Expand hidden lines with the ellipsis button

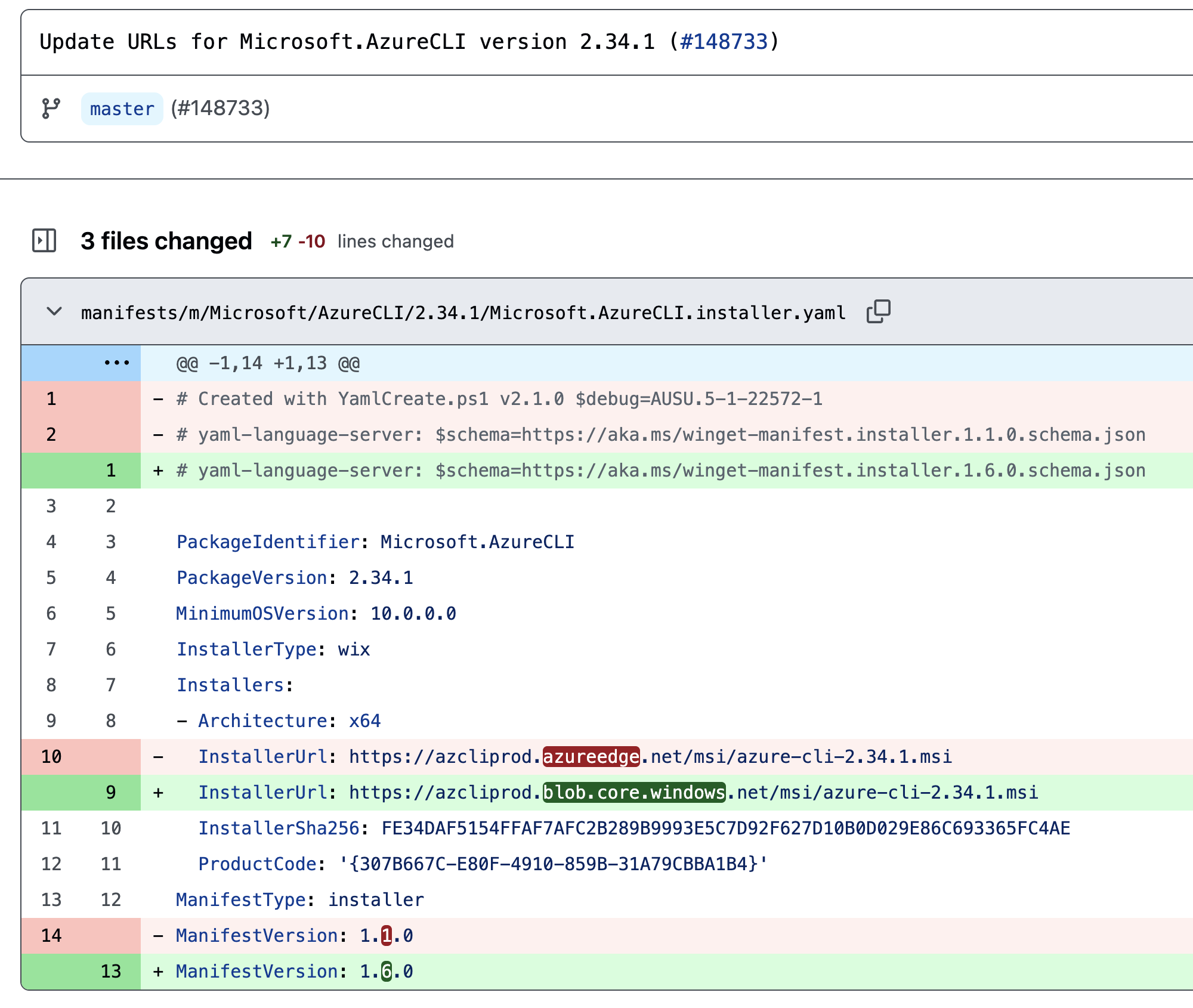pos(116,363)
